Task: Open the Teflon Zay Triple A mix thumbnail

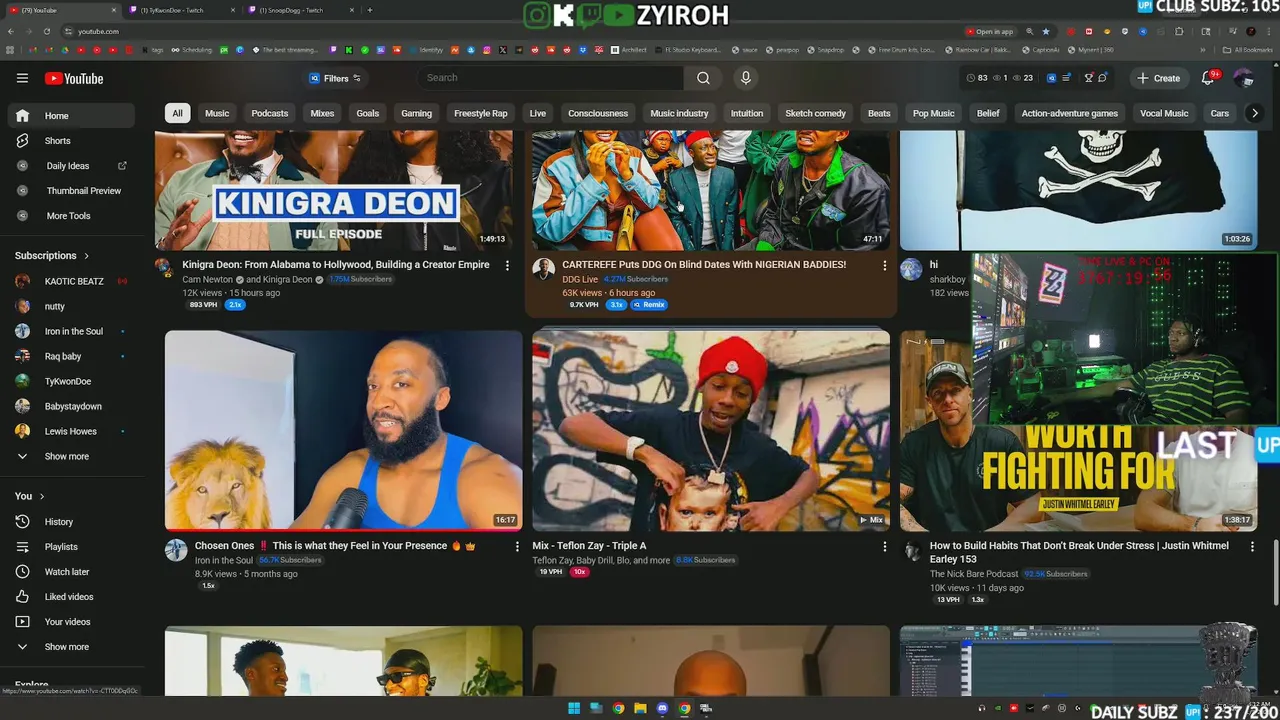Action: point(710,430)
